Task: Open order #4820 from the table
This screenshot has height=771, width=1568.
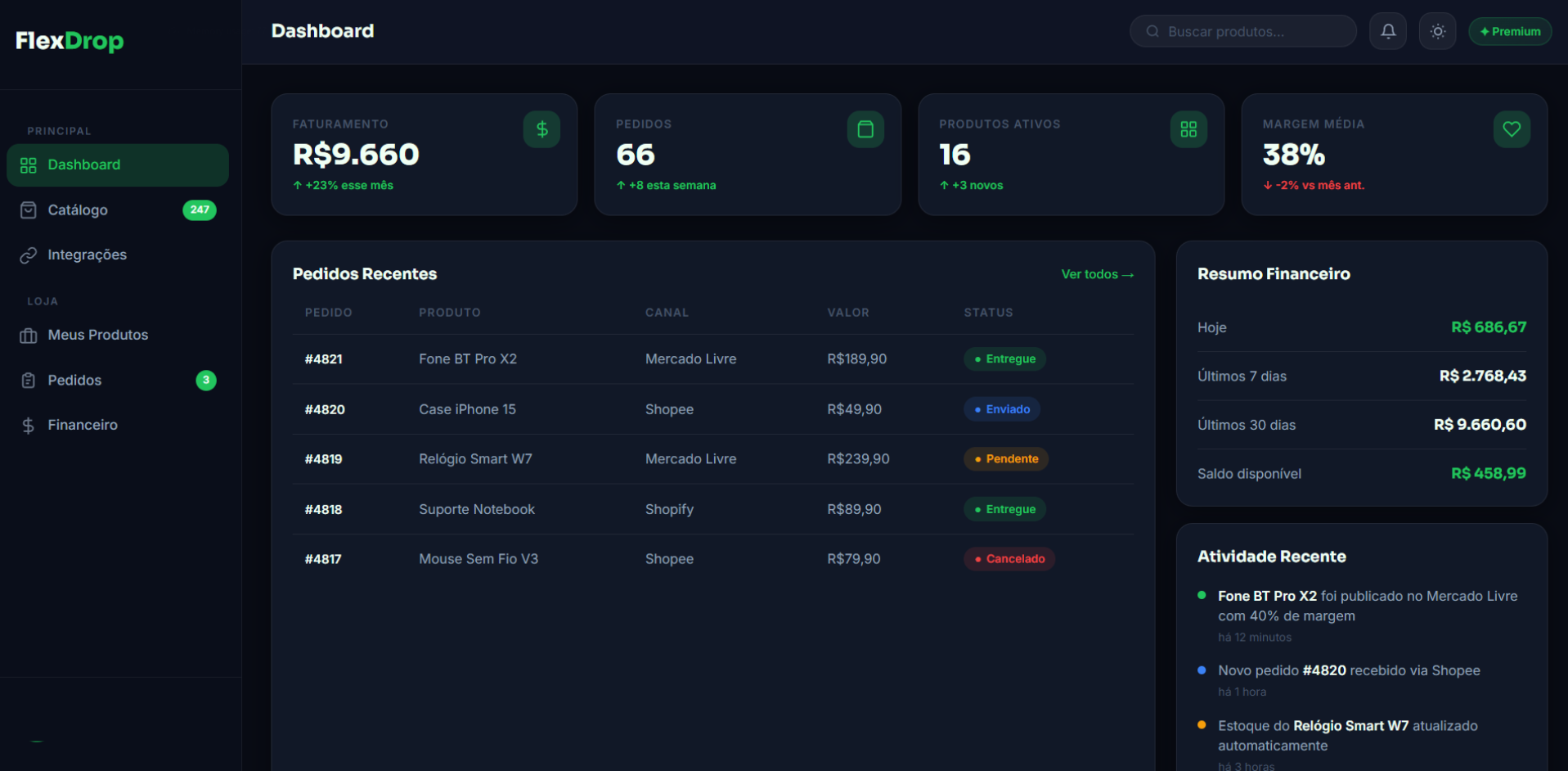Action: pyautogui.click(x=324, y=408)
